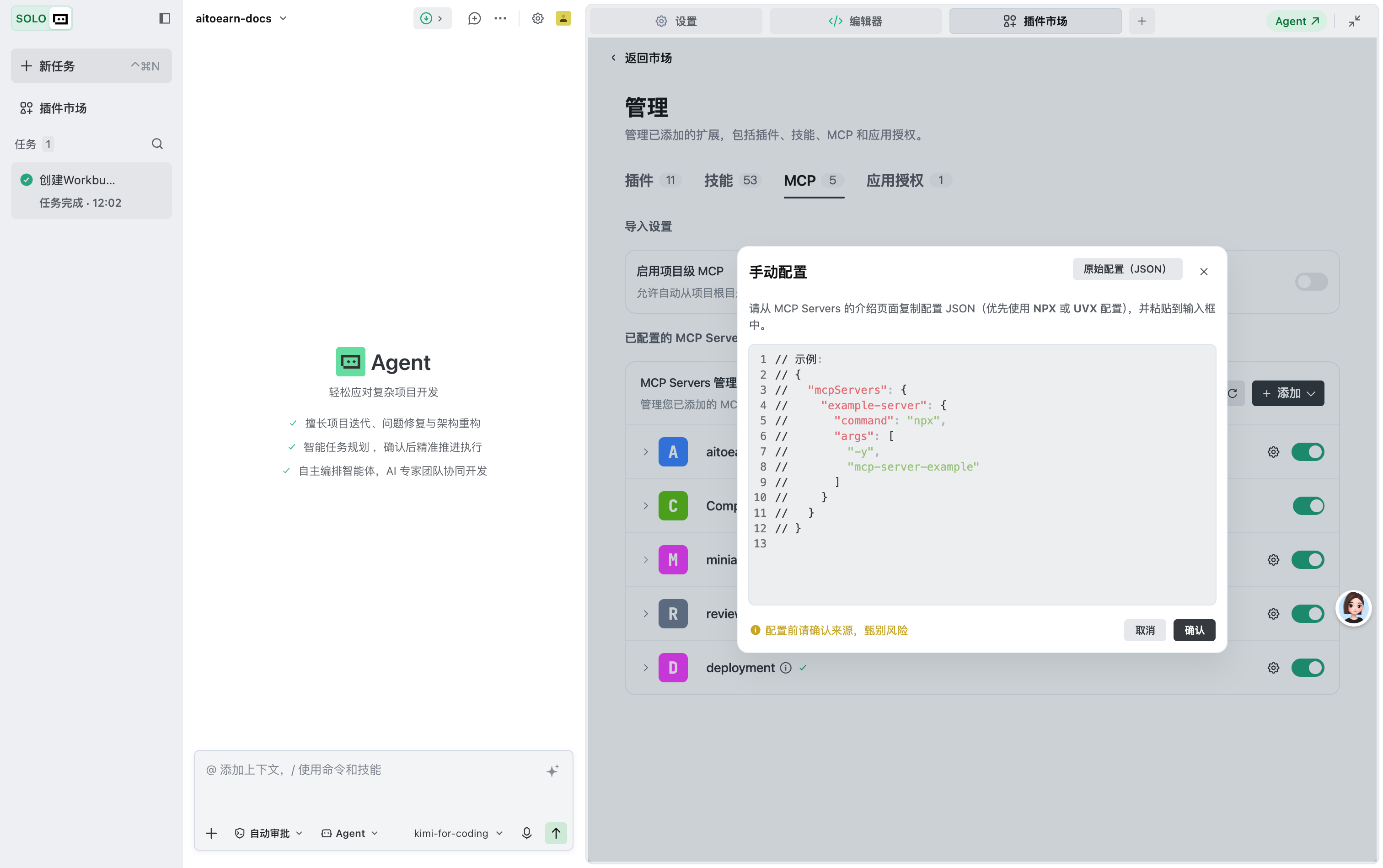Open the 创建Workbu... task item
The width and height of the screenshot is (1383, 868).
tap(91, 191)
